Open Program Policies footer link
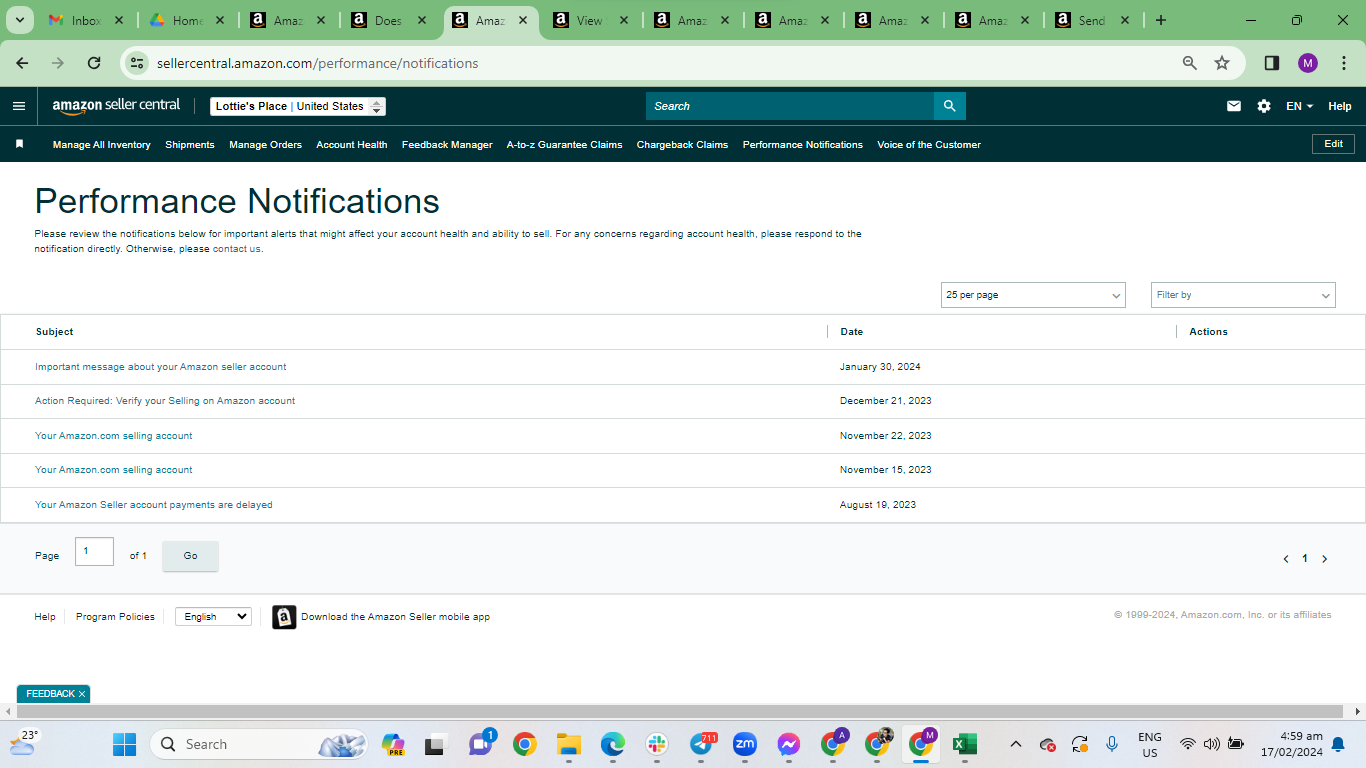1366x768 pixels. (115, 617)
